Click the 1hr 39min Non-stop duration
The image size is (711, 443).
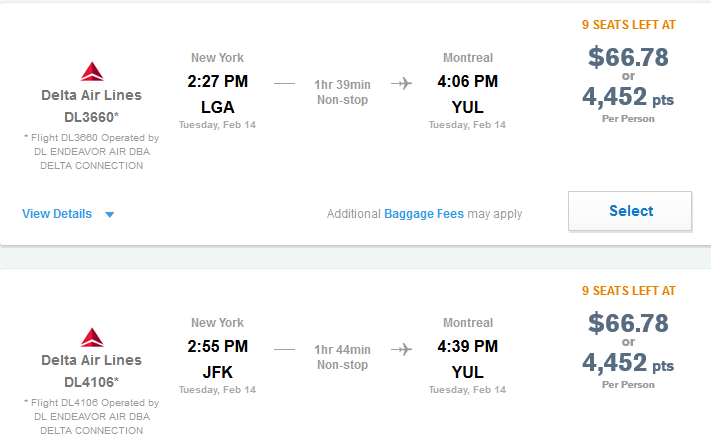[342, 91]
